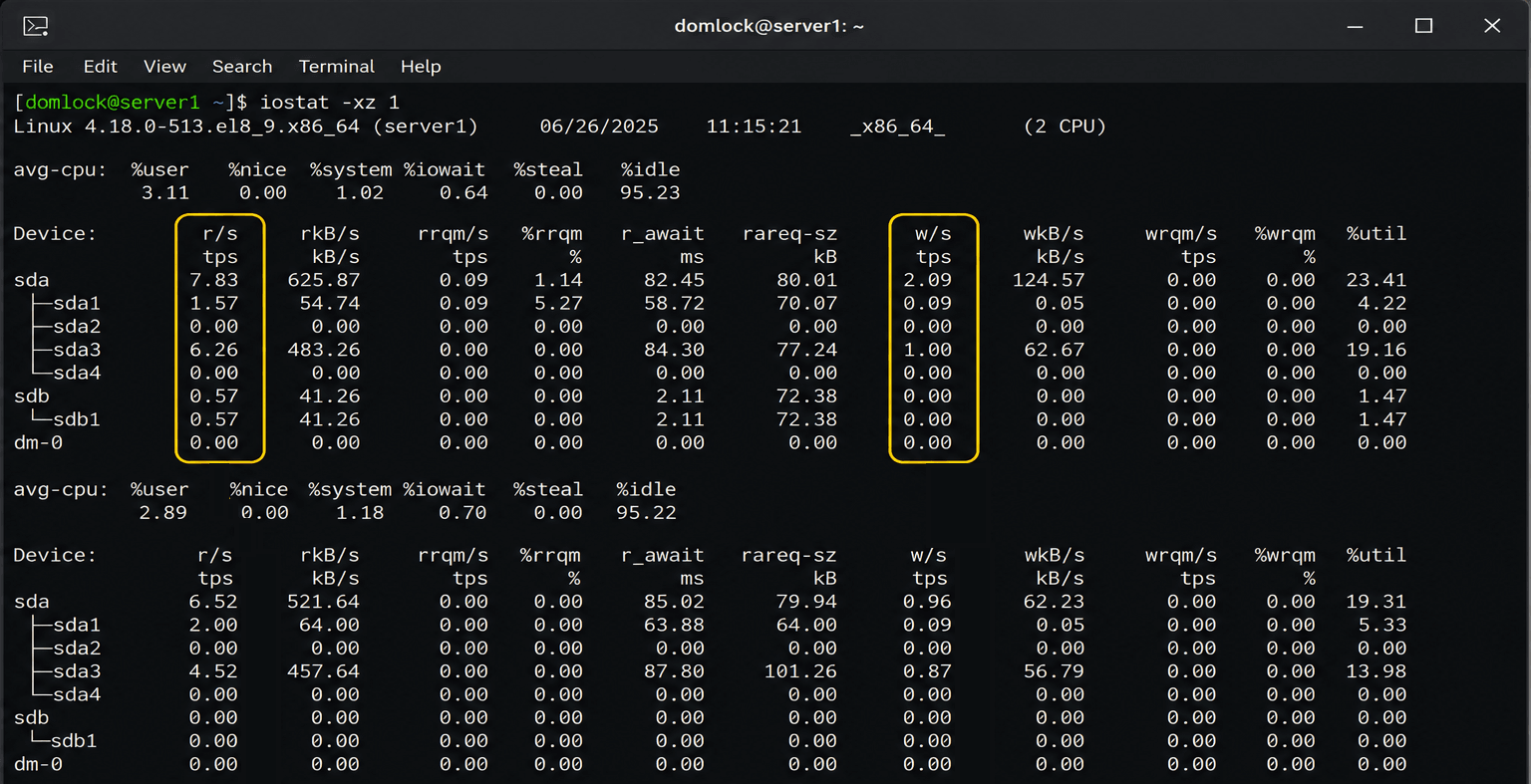Open the Terminal menu
The height and width of the screenshot is (784, 1531).
[x=337, y=67]
